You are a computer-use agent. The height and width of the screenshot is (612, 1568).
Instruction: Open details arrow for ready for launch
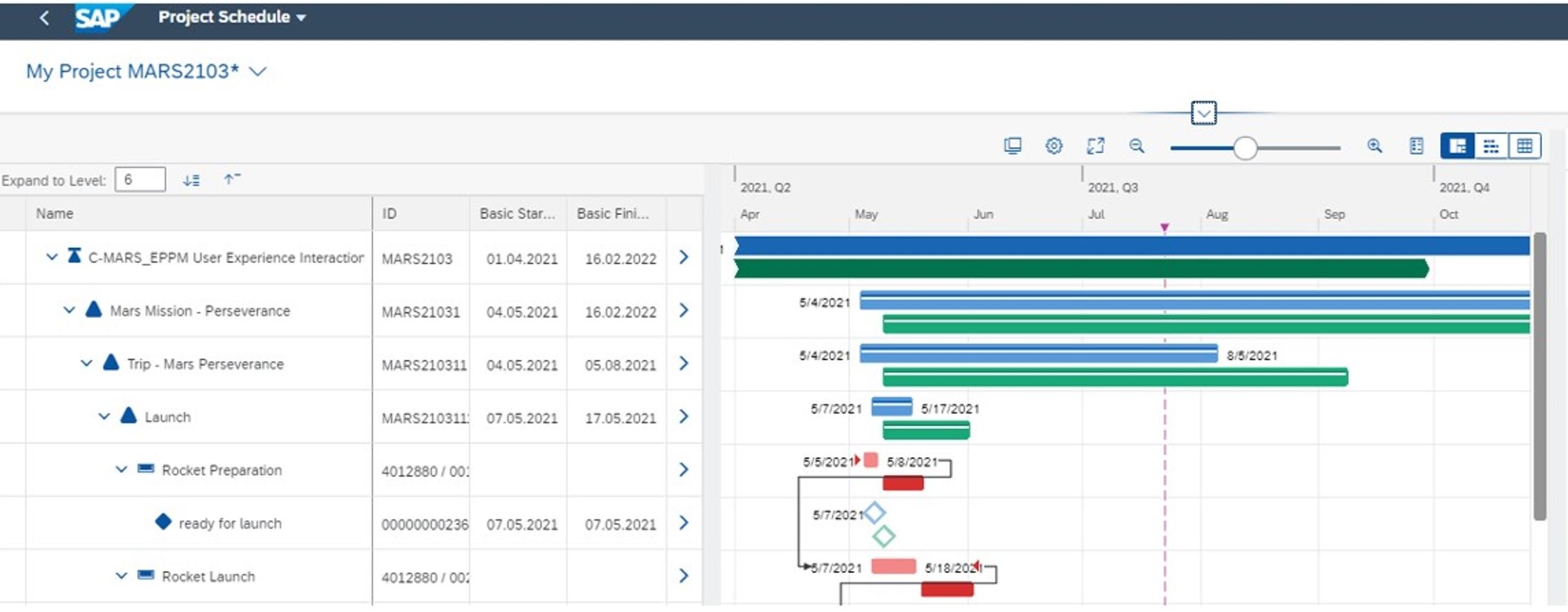tap(683, 523)
